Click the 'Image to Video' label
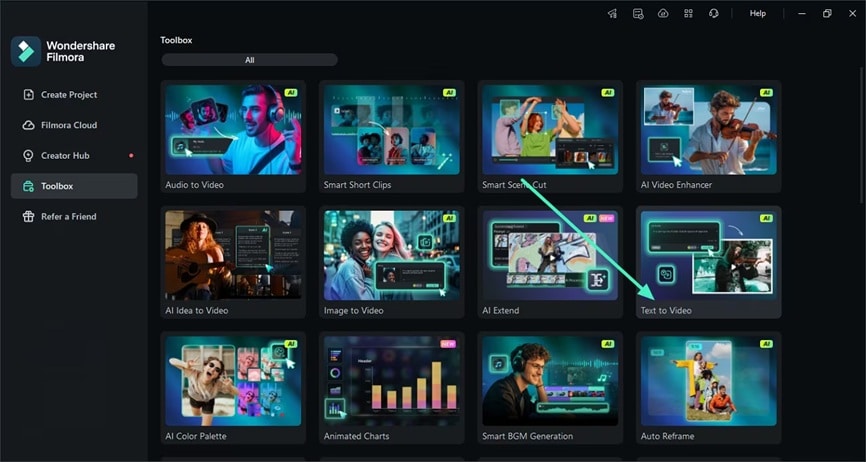Screen dimensions: 866x462 353,311
